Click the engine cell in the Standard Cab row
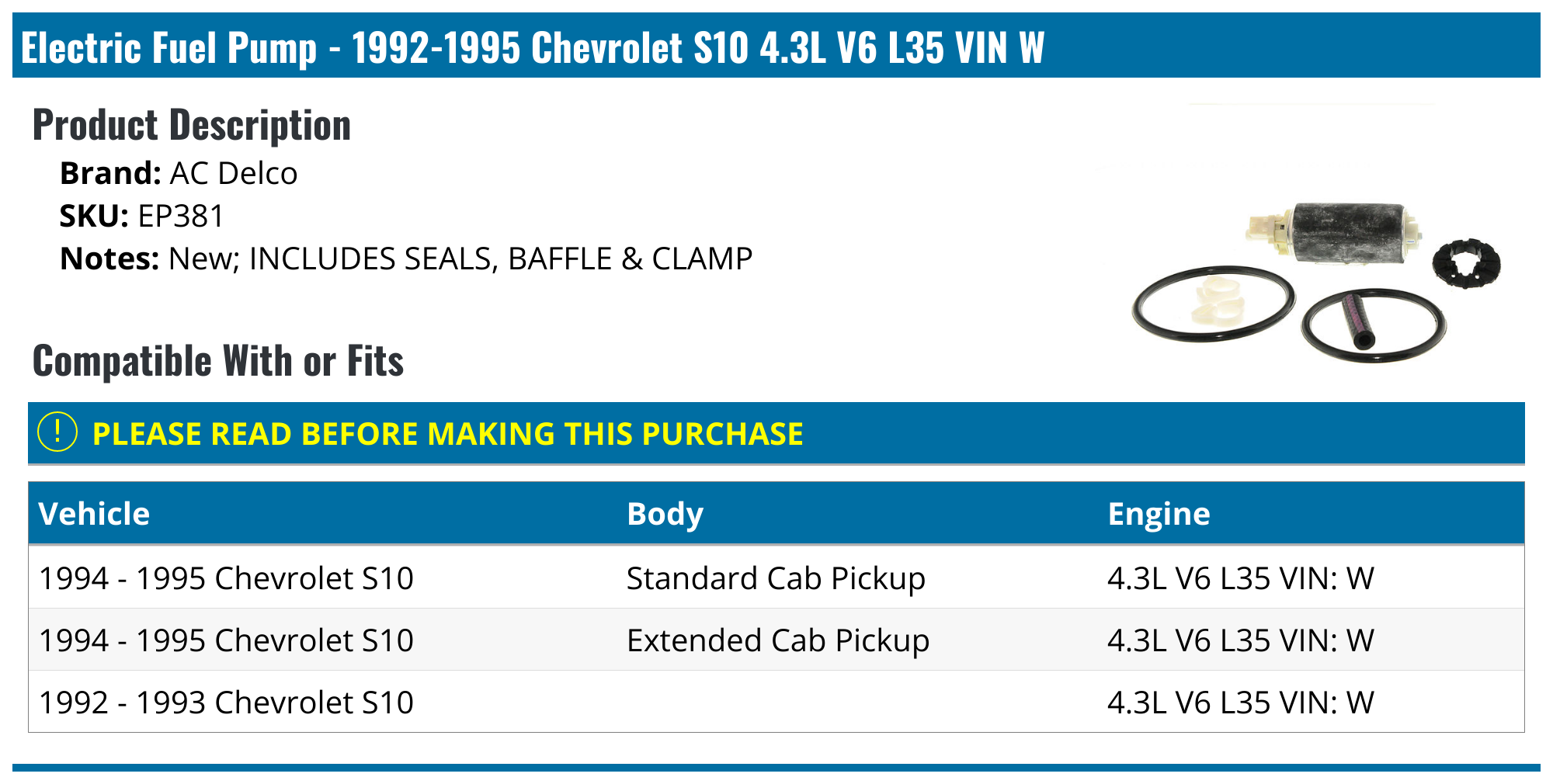The width and height of the screenshot is (1553, 784). [1240, 578]
